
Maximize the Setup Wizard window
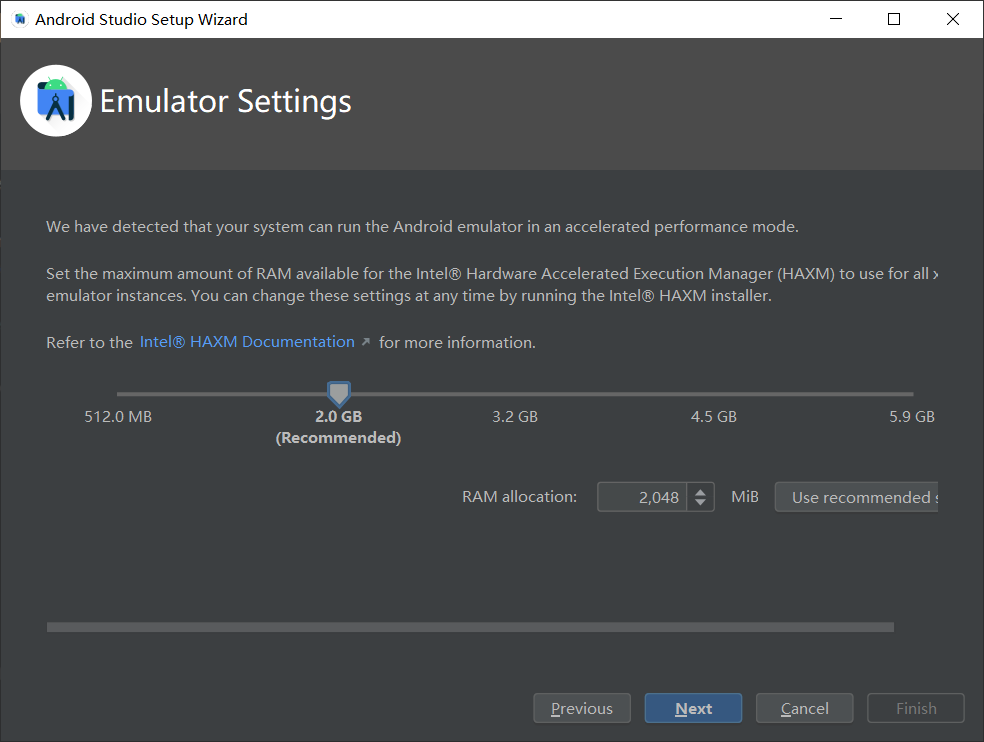pyautogui.click(x=894, y=19)
